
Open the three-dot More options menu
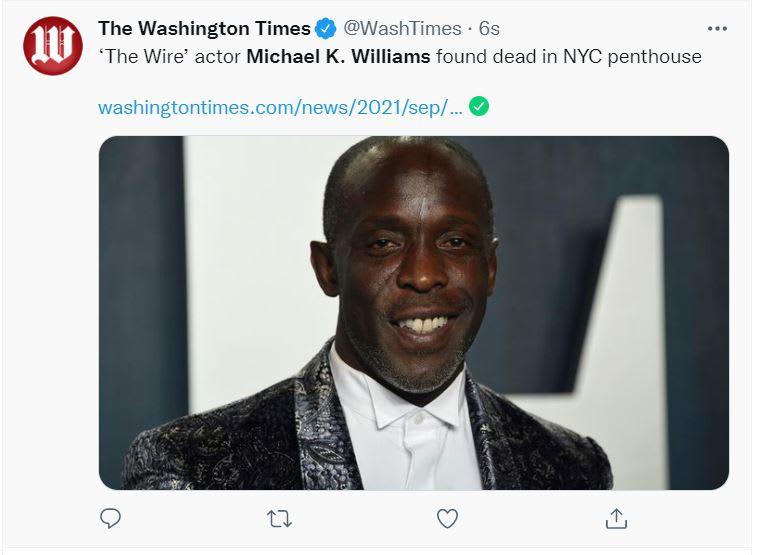click(x=717, y=28)
